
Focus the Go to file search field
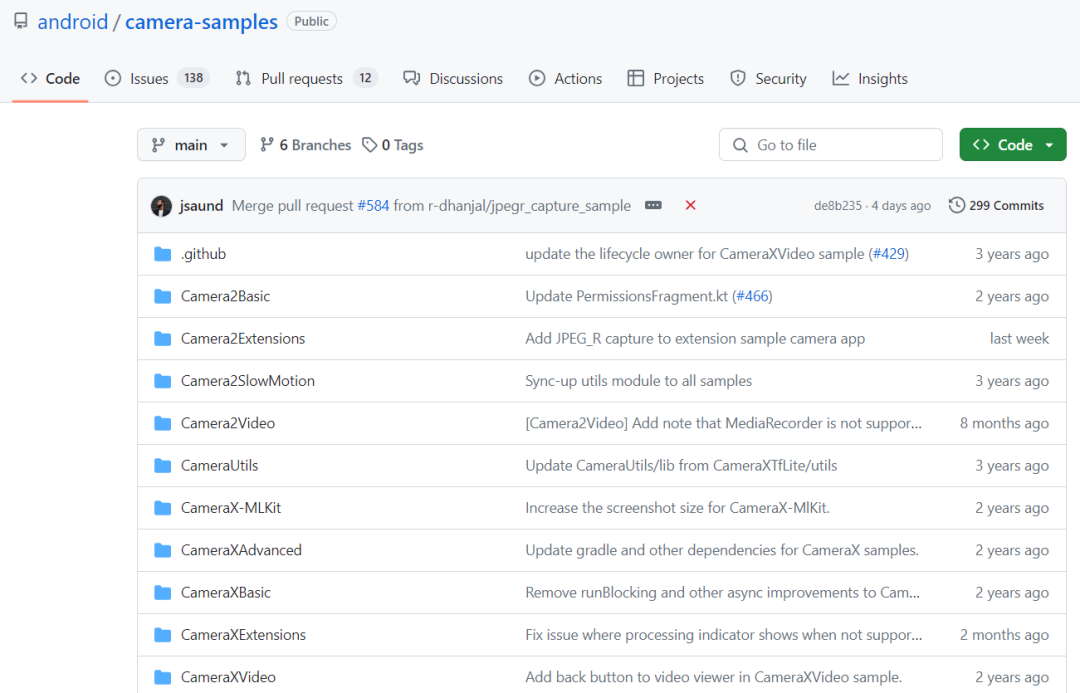point(831,145)
